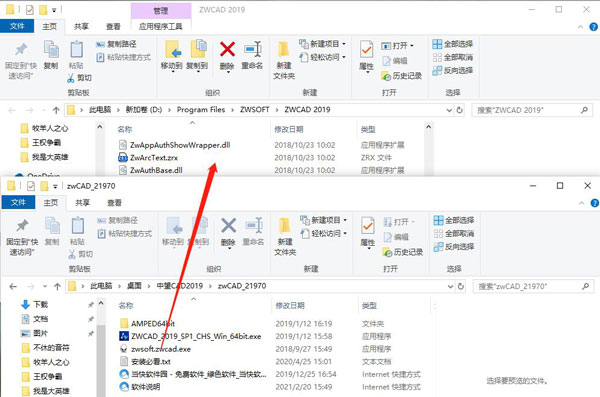Open Easy access (轻松访问) dropdown in zwCAD_21970 window
This screenshot has width=600, height=397.
click(x=324, y=234)
